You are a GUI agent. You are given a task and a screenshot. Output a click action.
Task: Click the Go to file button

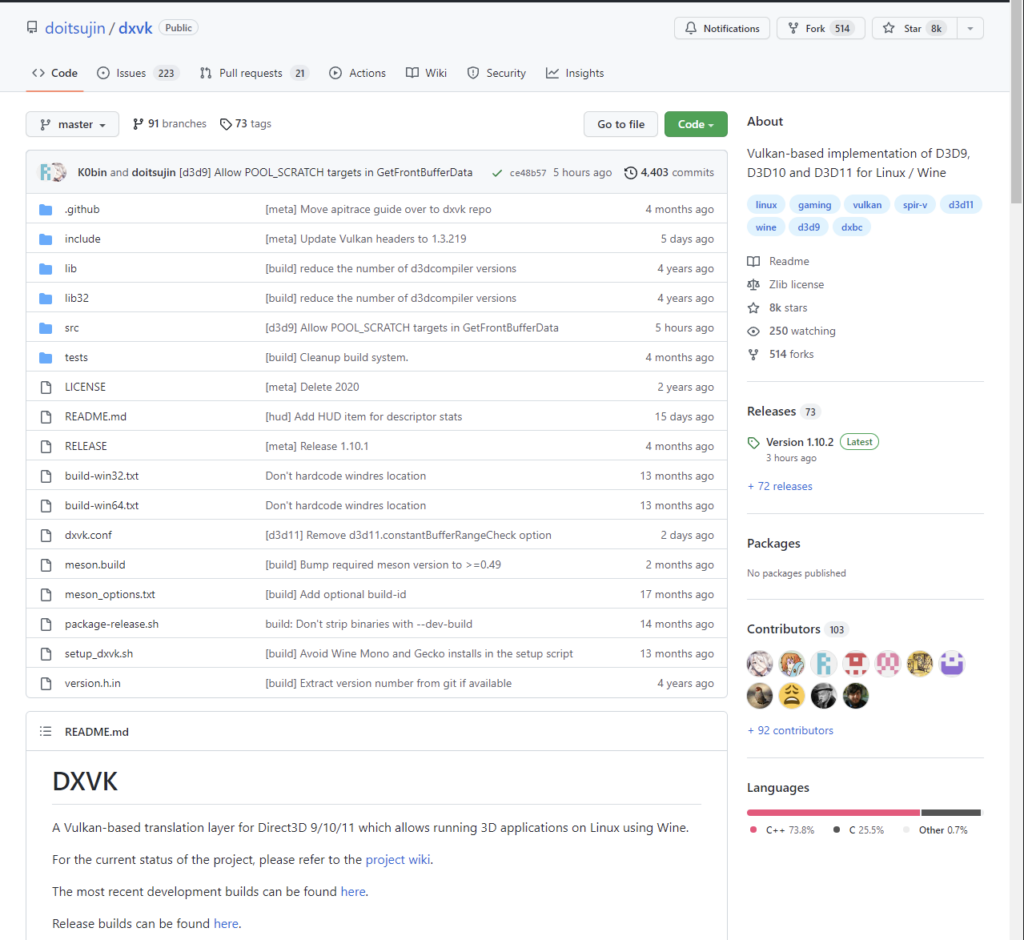coord(620,124)
